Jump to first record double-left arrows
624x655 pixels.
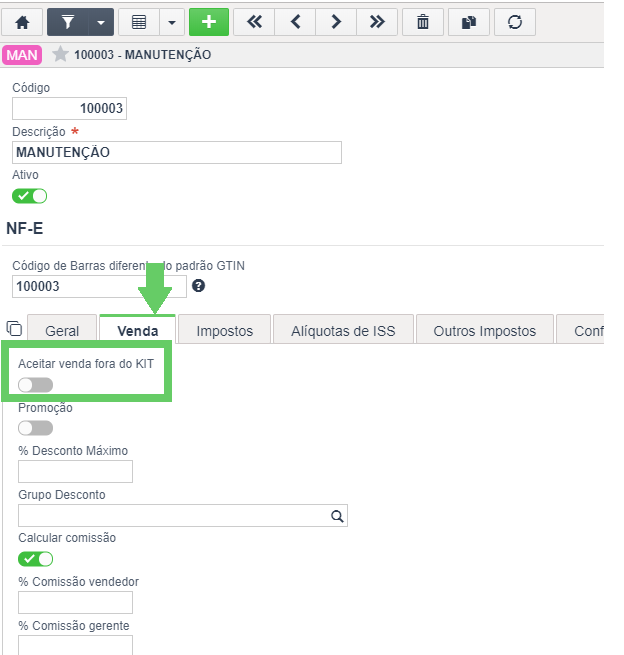(254, 22)
